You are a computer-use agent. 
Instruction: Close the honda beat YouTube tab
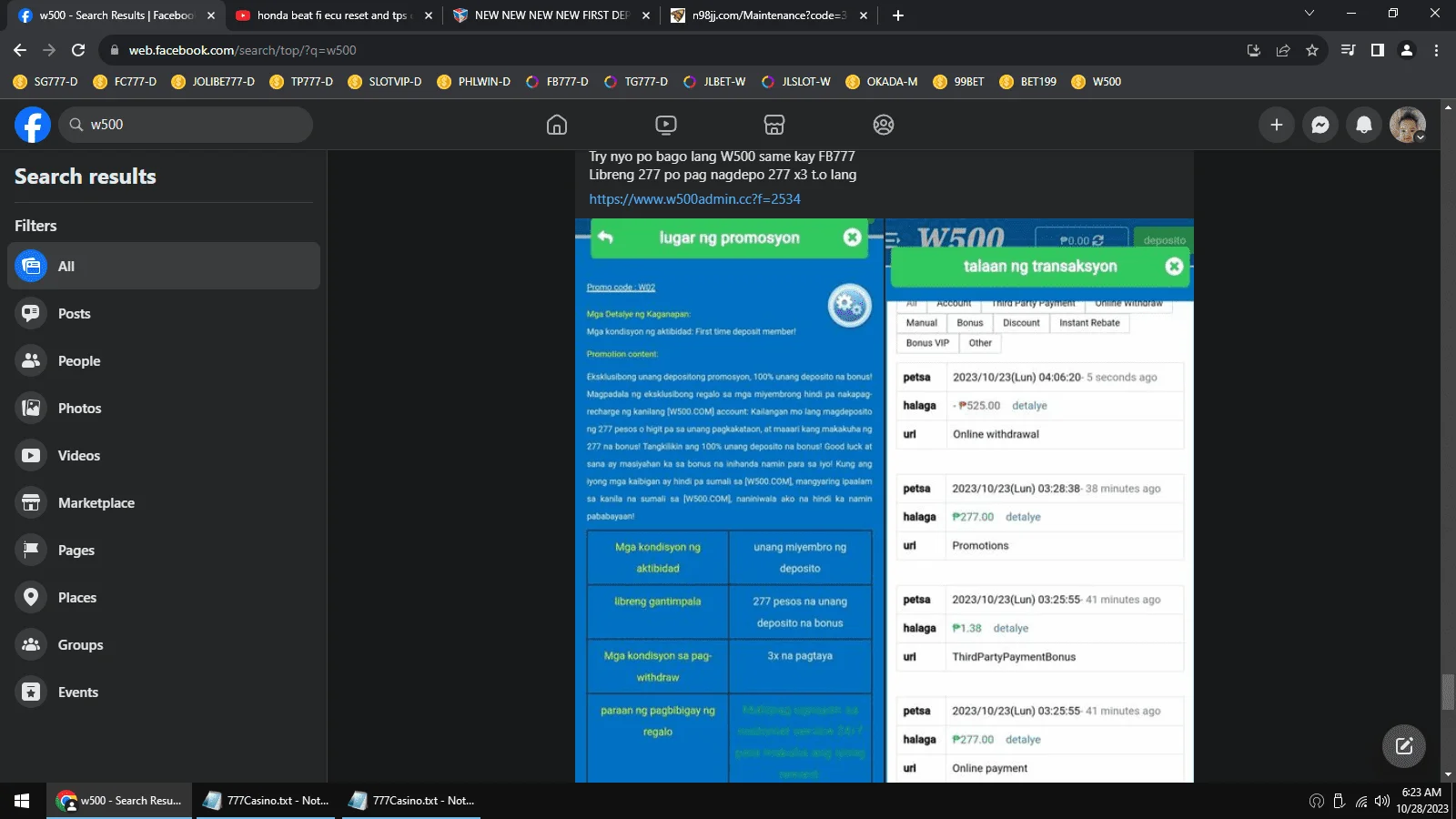click(x=429, y=15)
